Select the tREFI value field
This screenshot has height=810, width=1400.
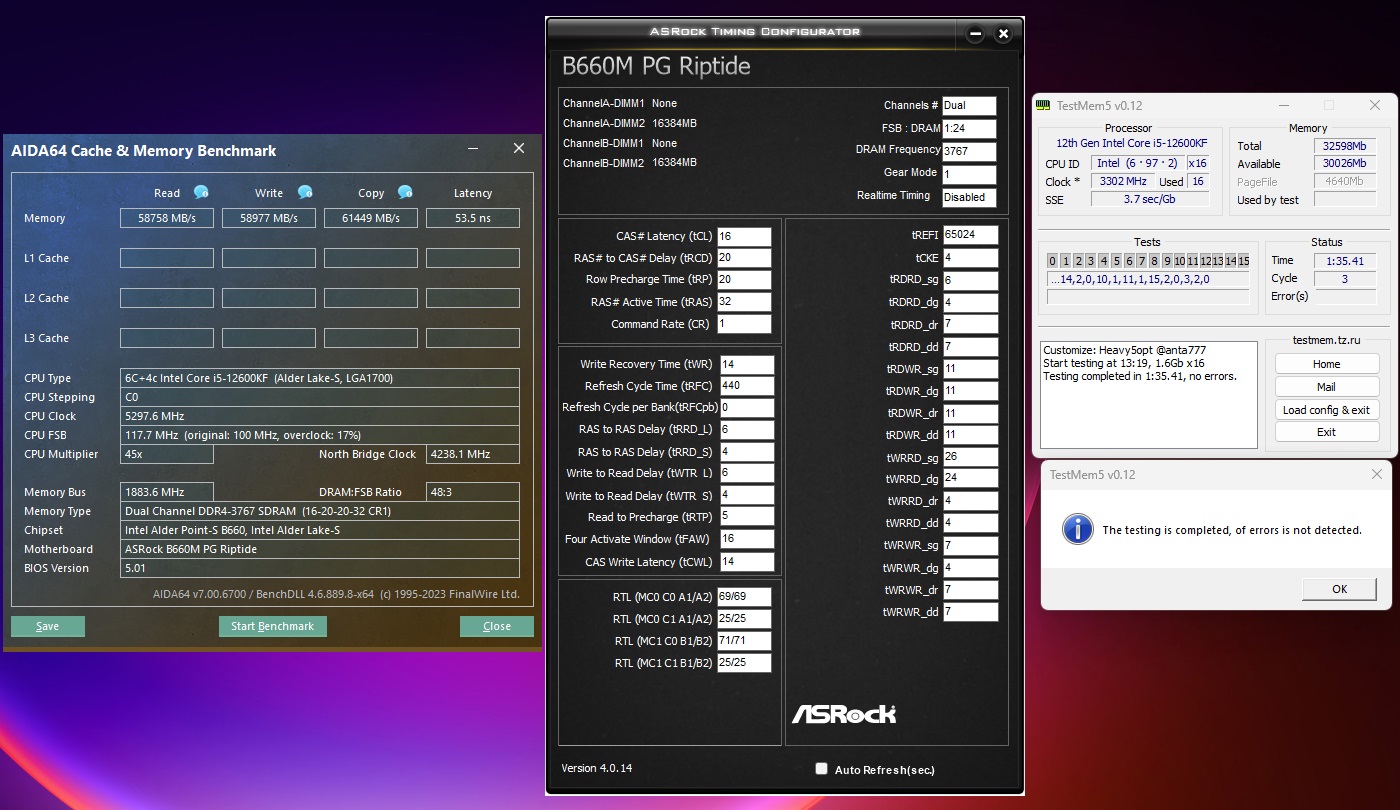pyautogui.click(x=970, y=236)
